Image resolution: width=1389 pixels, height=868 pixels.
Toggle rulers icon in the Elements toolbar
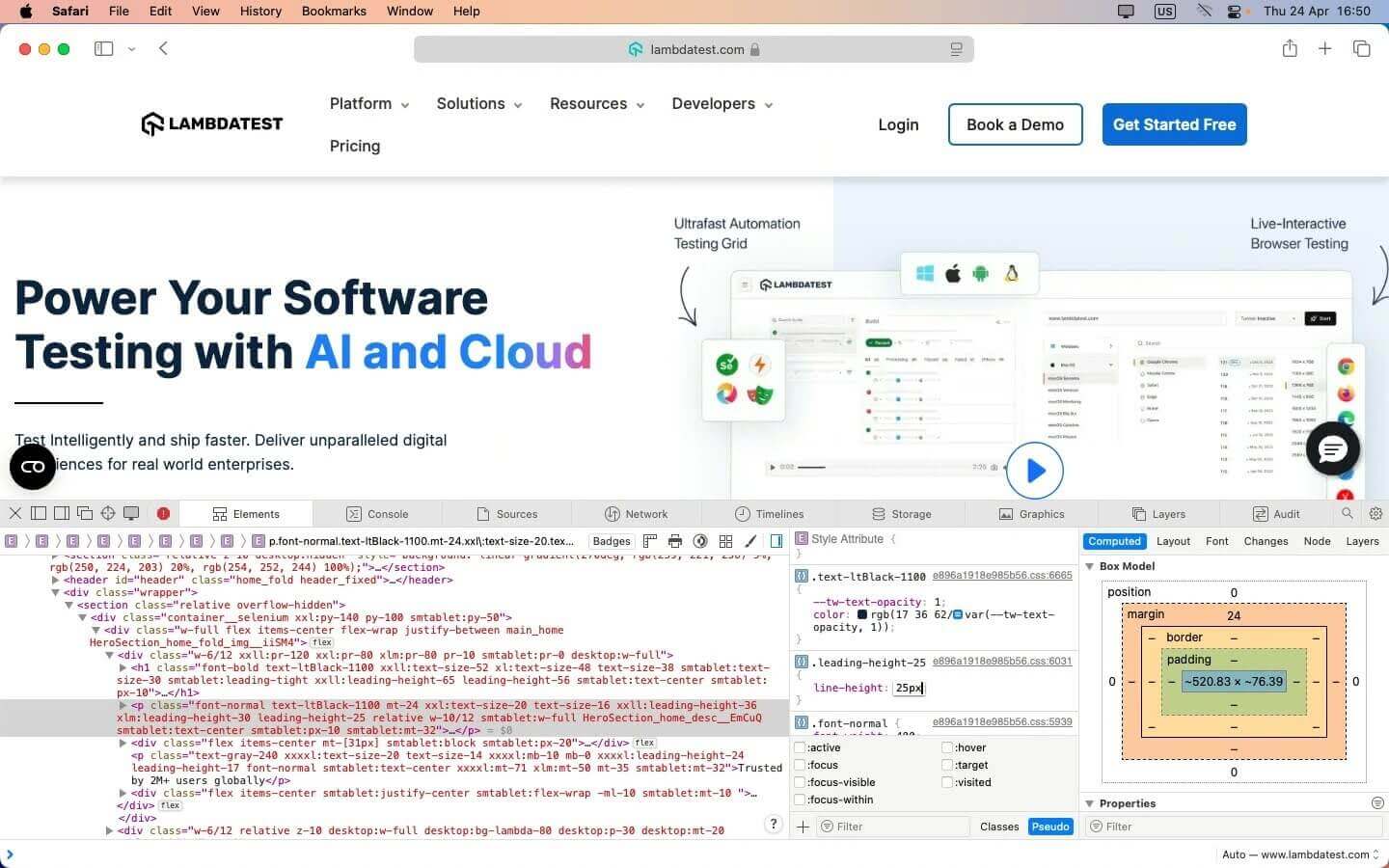[650, 541]
